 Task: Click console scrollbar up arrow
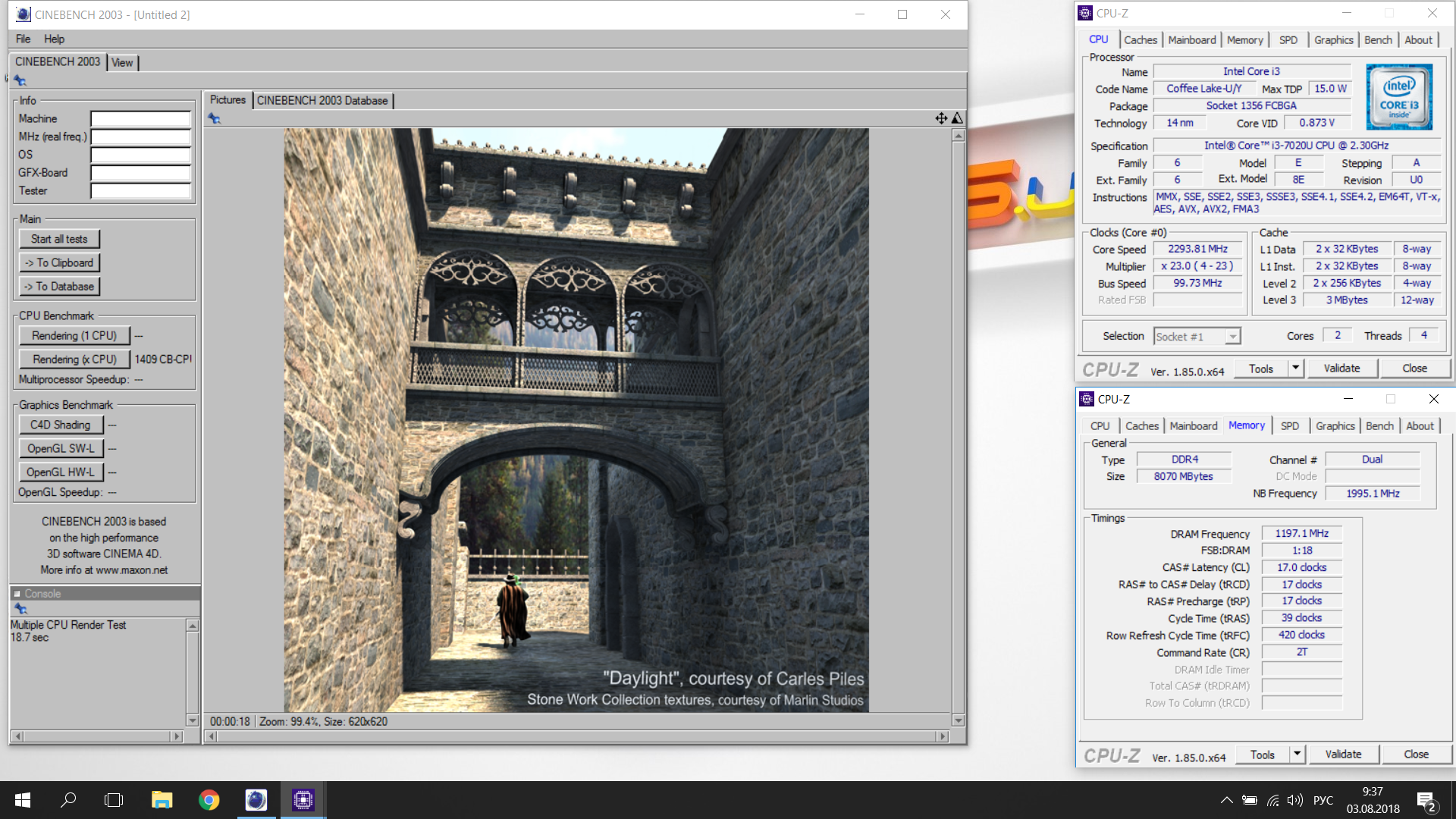193,626
